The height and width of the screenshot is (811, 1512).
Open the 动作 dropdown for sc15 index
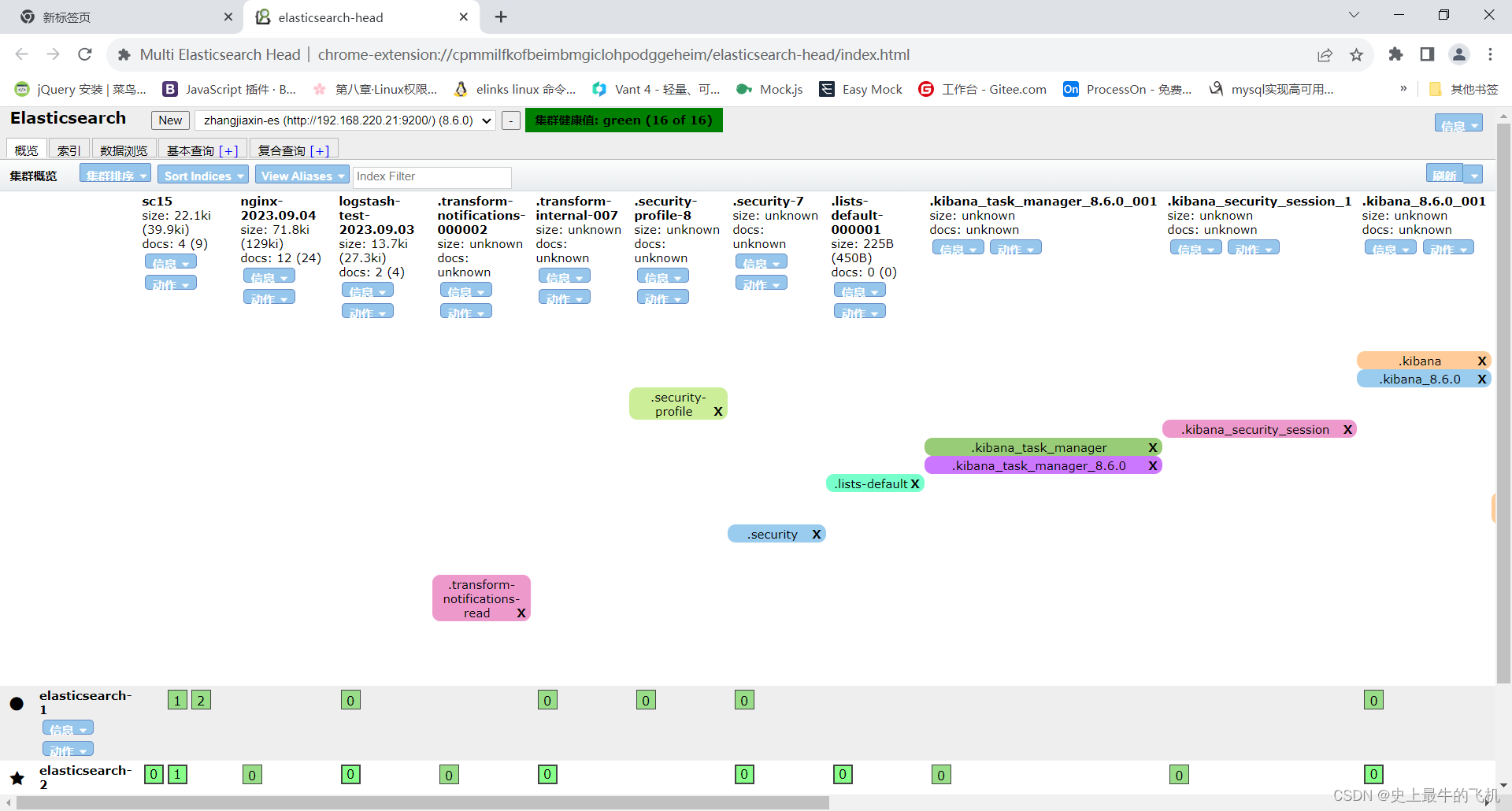coord(171,283)
